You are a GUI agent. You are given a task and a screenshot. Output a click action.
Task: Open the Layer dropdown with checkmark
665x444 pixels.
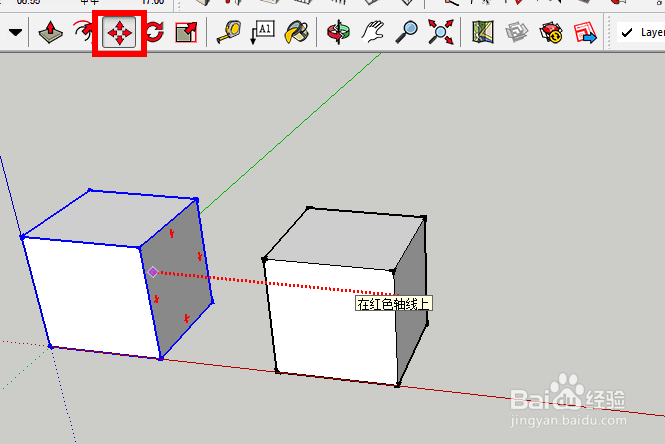641,32
